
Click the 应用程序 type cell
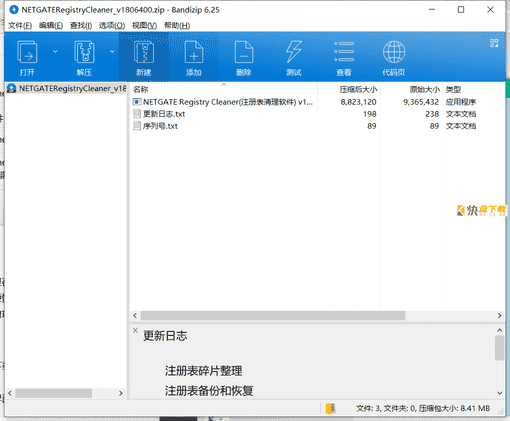pos(461,102)
